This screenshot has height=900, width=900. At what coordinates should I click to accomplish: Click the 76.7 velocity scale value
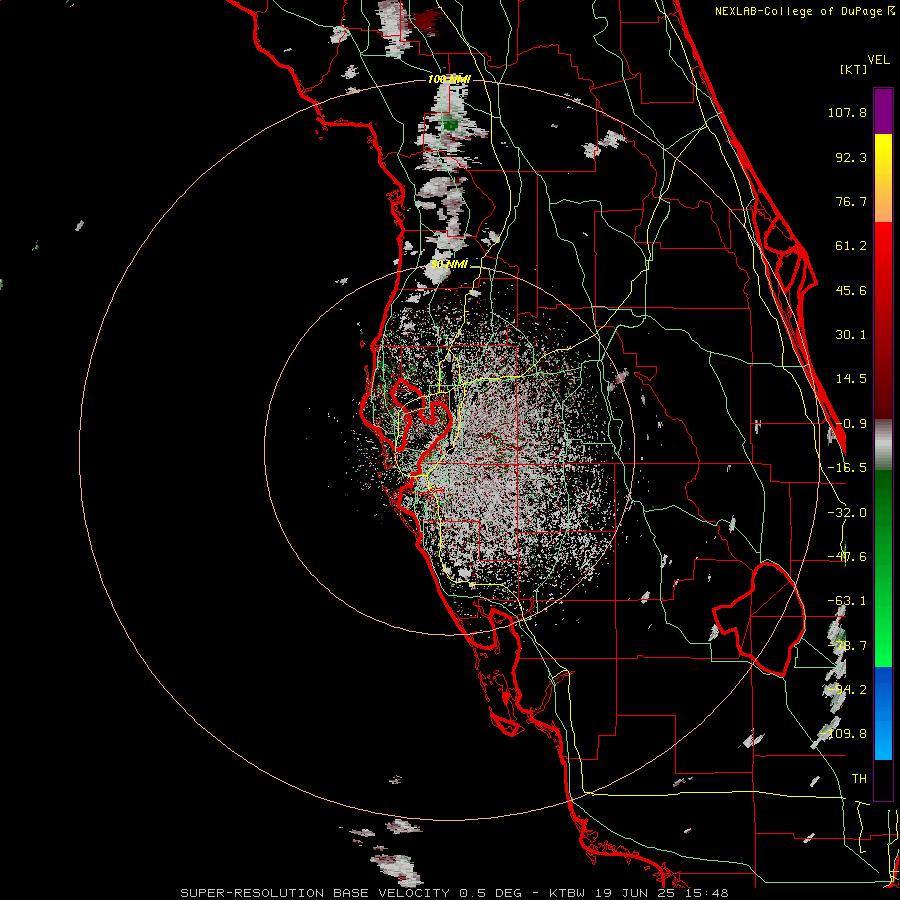(x=851, y=201)
